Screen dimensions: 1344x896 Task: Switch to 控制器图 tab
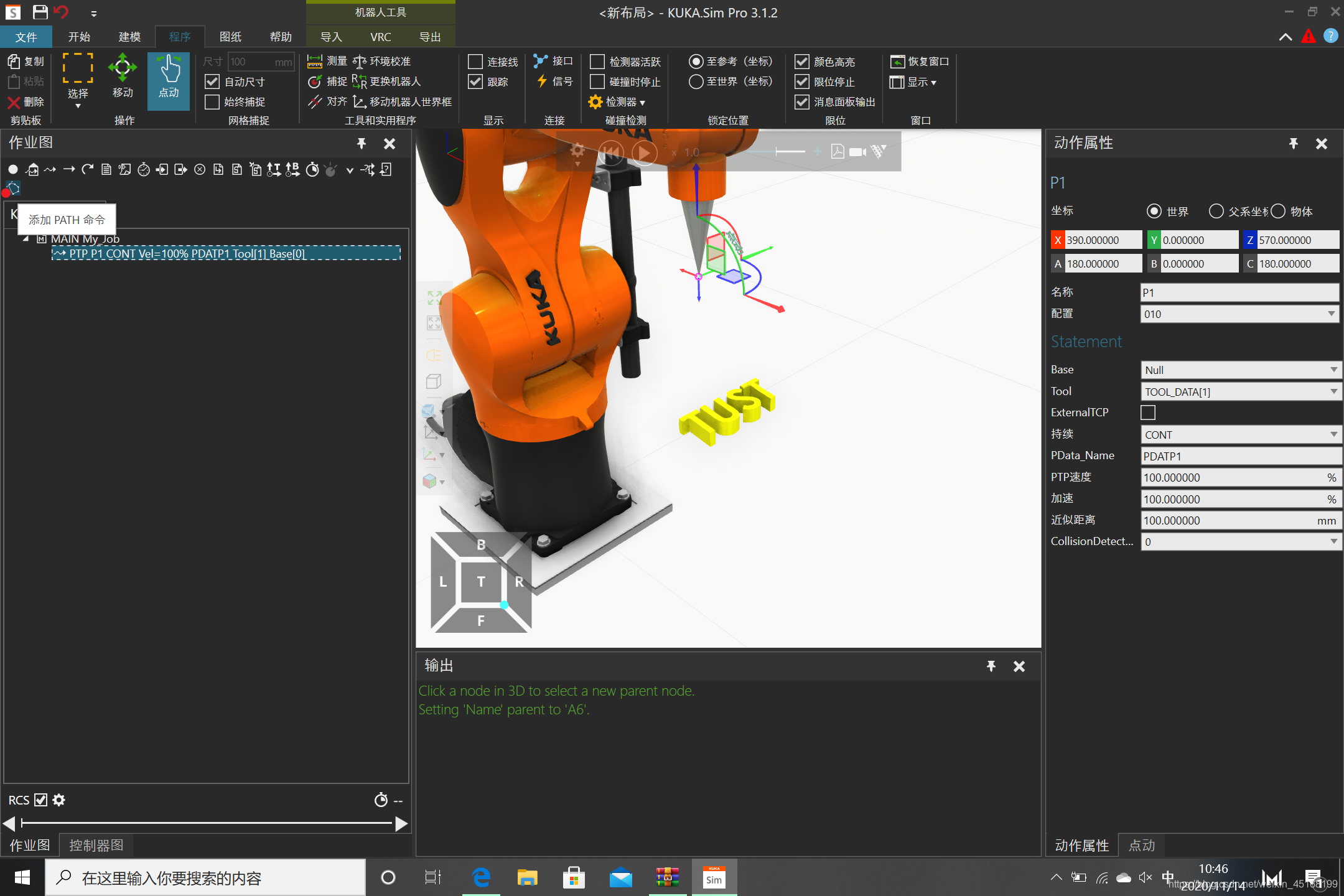[x=97, y=845]
